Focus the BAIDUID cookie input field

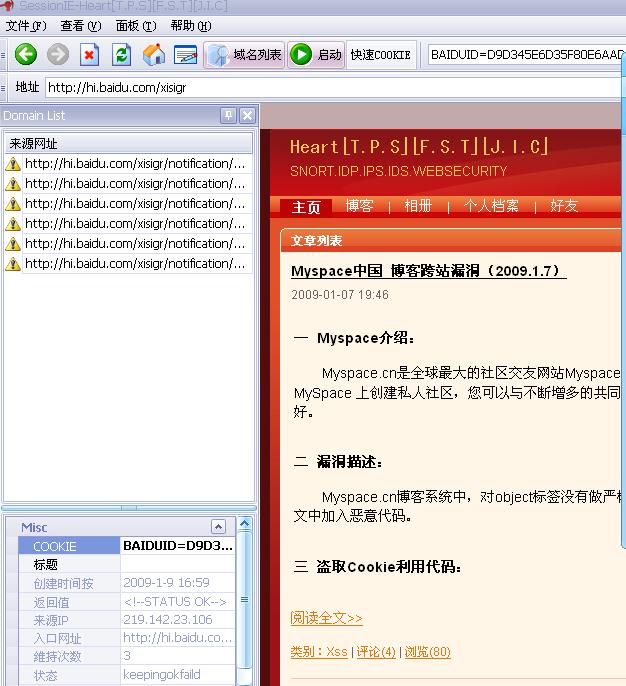coord(525,55)
